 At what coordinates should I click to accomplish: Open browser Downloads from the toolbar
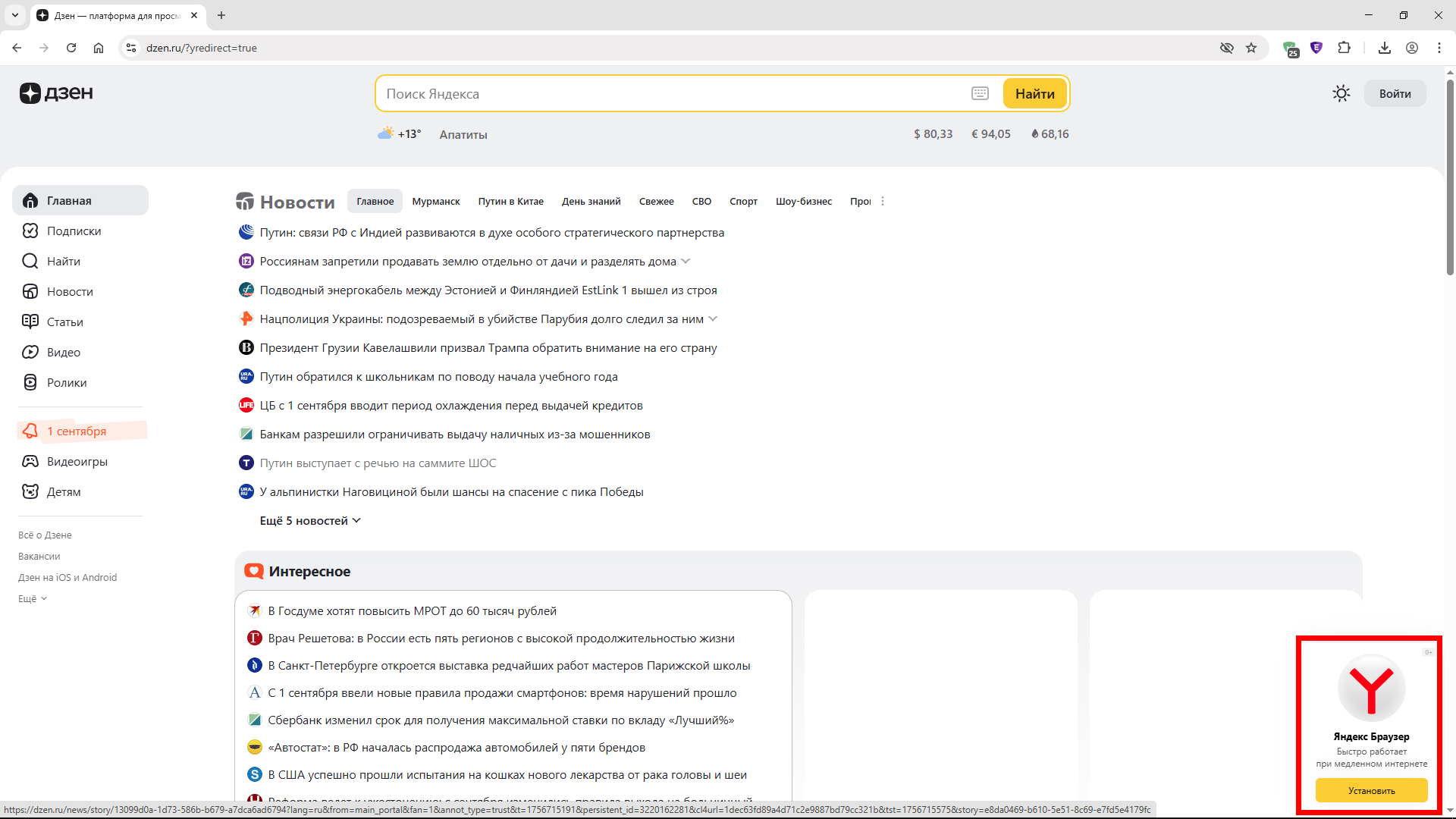tap(1384, 48)
